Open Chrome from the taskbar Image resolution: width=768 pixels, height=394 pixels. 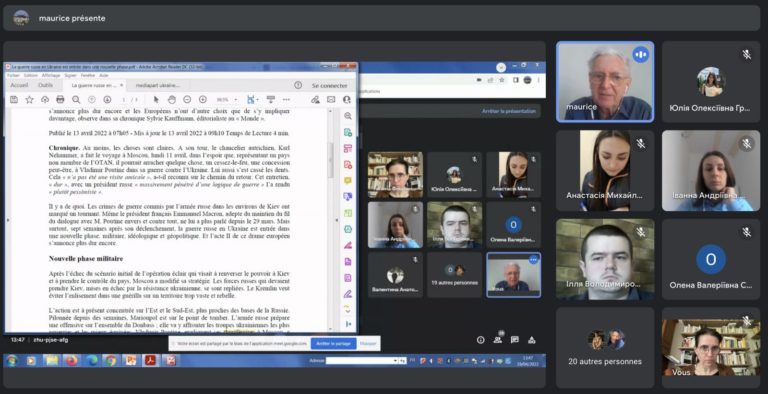pyautogui.click(x=111, y=361)
